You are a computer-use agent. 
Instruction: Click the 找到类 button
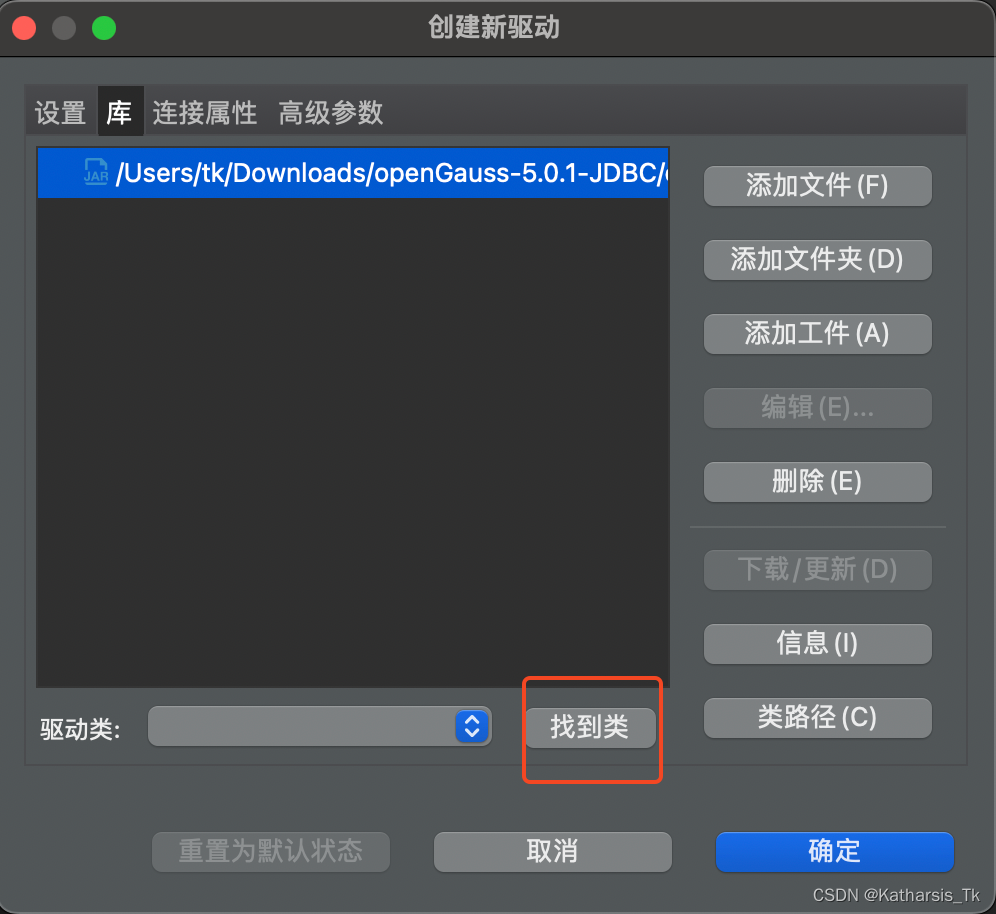590,727
